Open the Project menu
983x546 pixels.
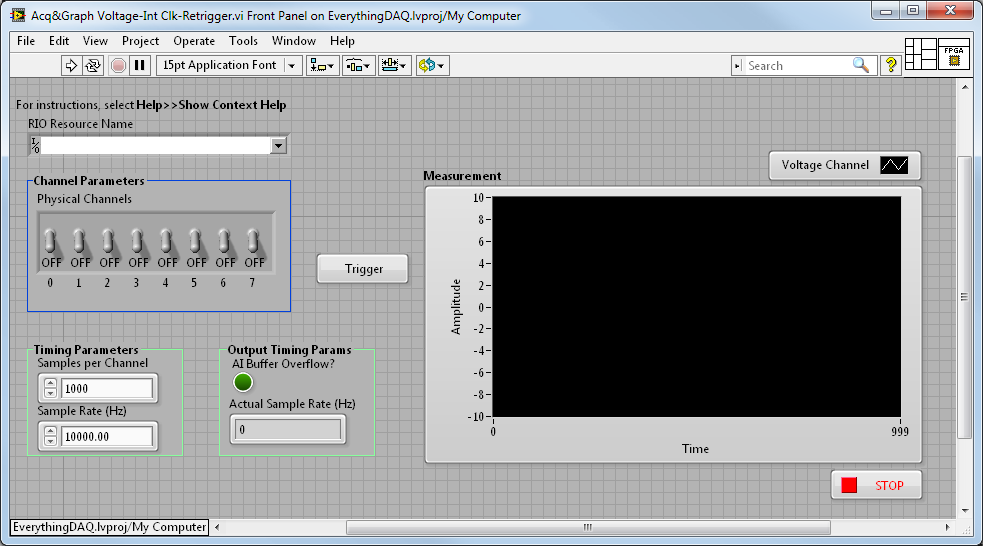click(x=140, y=41)
